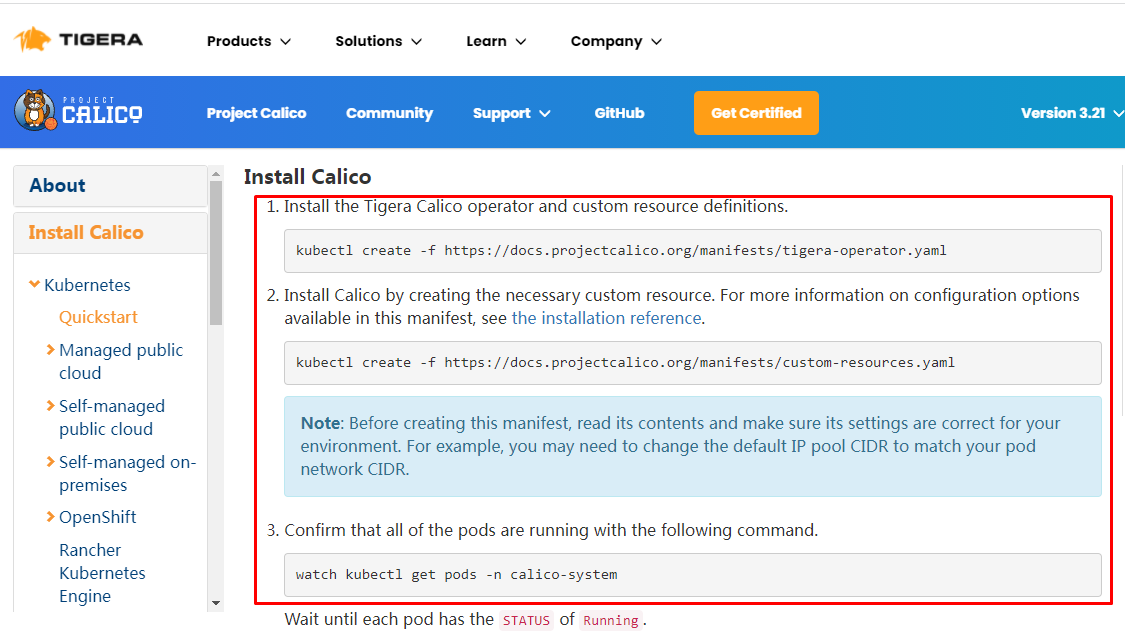The height and width of the screenshot is (633, 1125).
Task: Click the sidebar scroll up arrow
Action: point(216,174)
